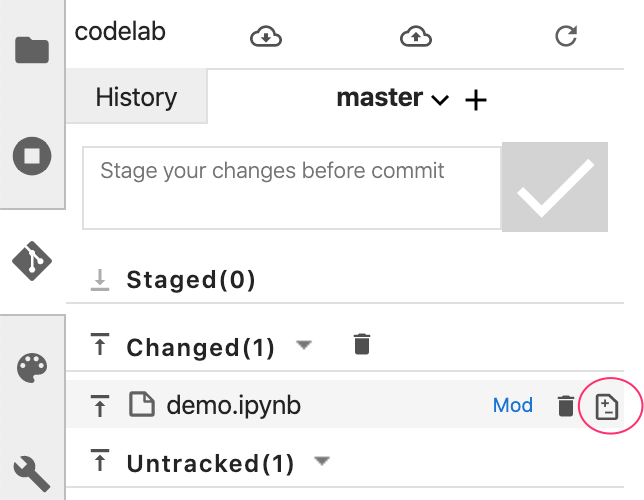Image resolution: width=644 pixels, height=500 pixels.
Task: Pull changes with cloud download icon
Action: 265,37
